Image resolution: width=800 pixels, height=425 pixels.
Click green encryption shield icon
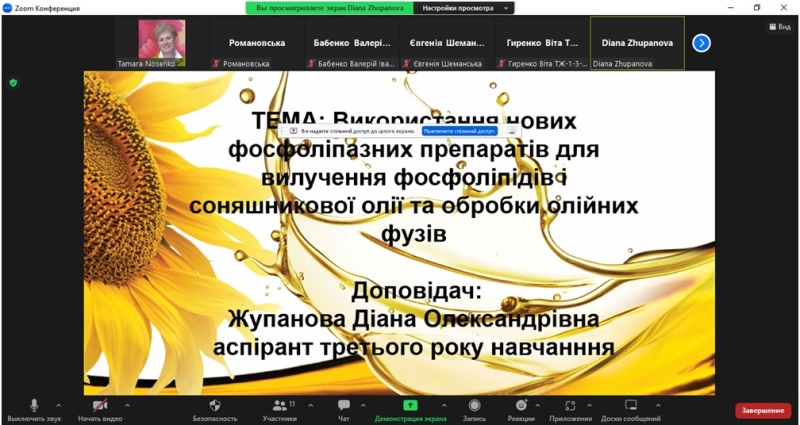[x=13, y=83]
